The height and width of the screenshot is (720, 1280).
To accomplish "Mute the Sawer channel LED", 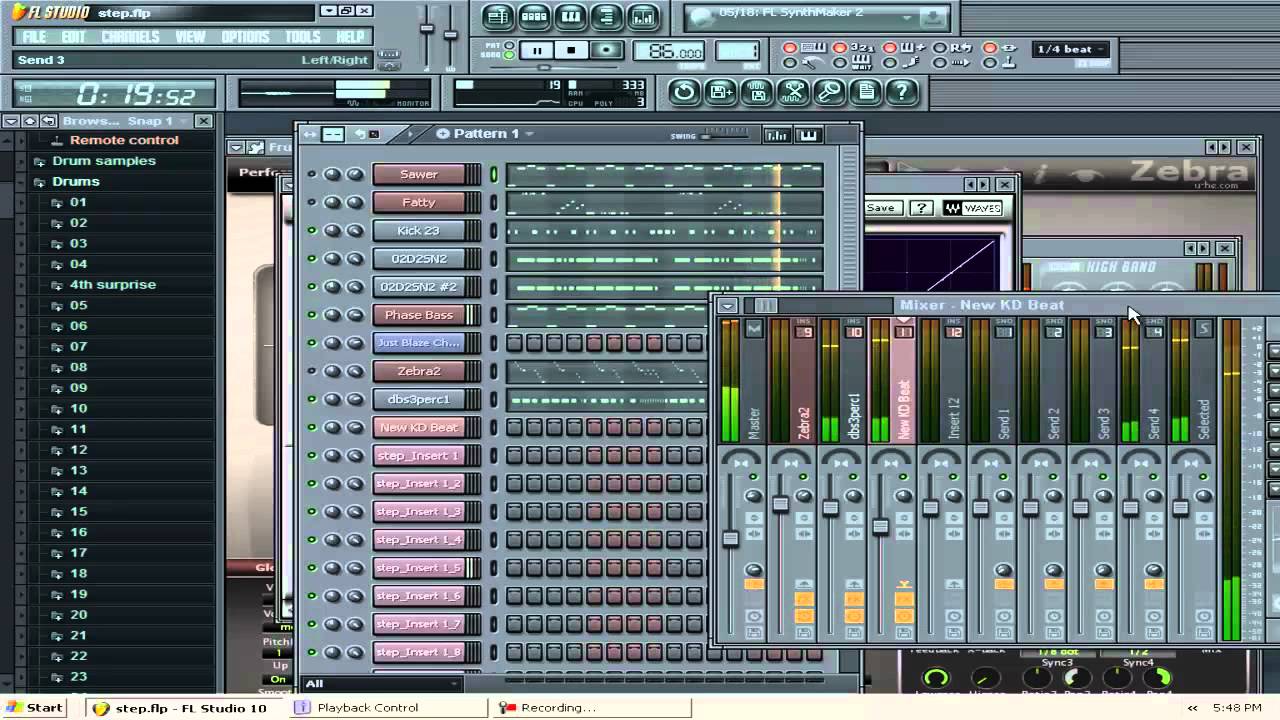I will pyautogui.click(x=311, y=174).
